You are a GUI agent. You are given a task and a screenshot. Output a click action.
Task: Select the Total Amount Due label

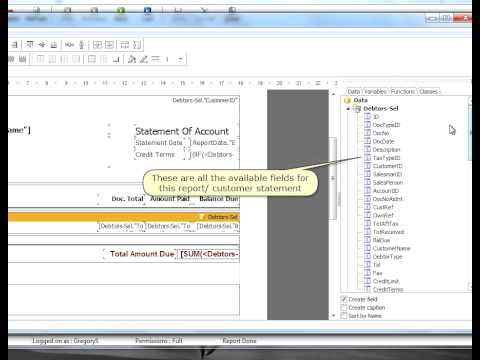pos(142,254)
